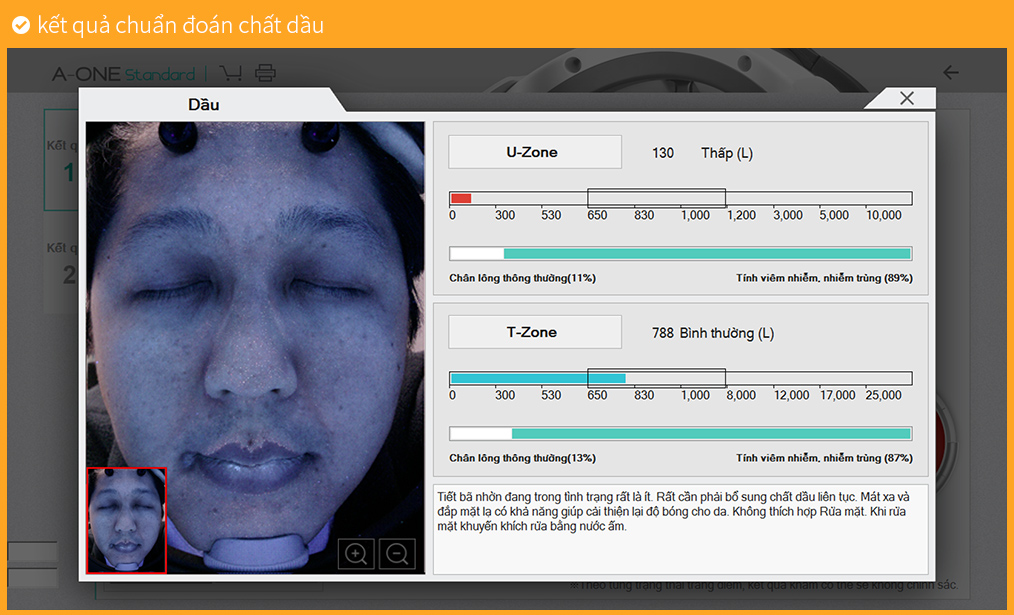This screenshot has width=1014, height=615.
Task: Zoom out of the face image
Action: [398, 553]
